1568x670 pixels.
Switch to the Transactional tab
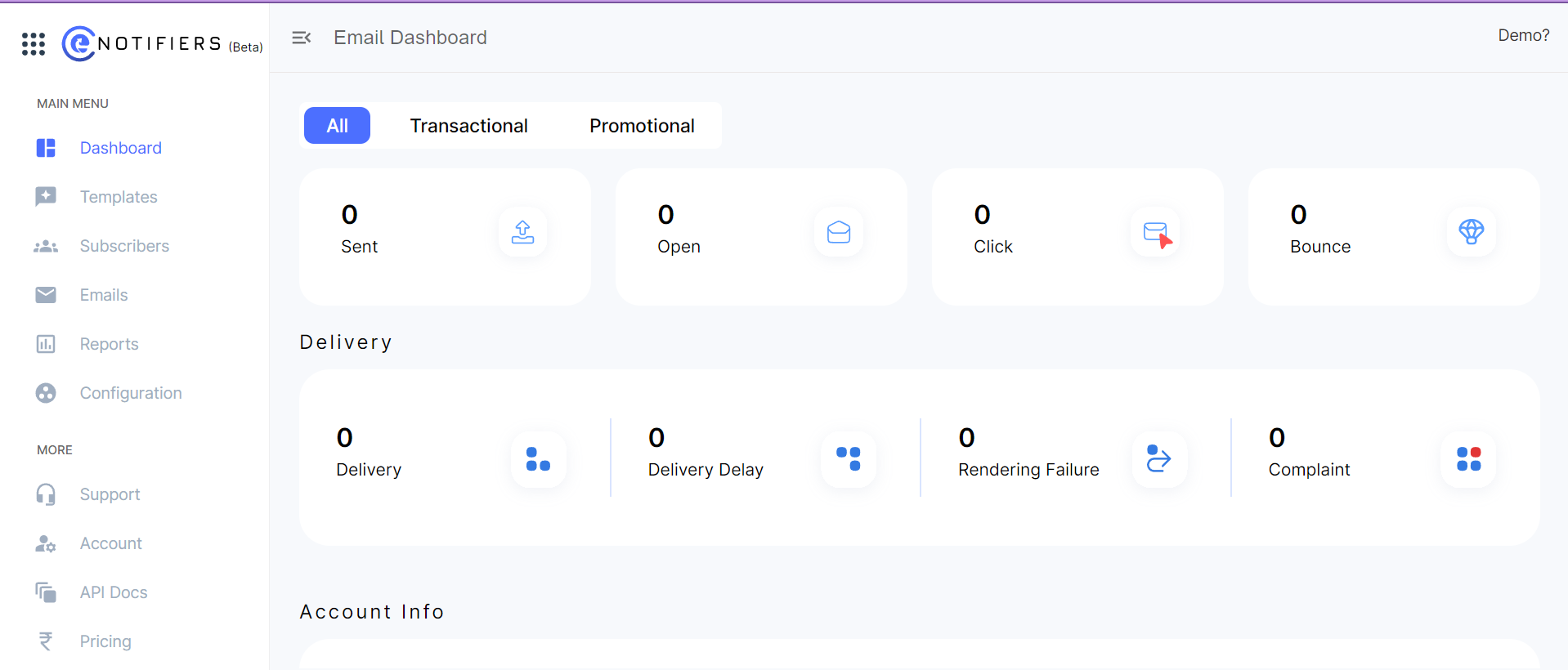468,126
